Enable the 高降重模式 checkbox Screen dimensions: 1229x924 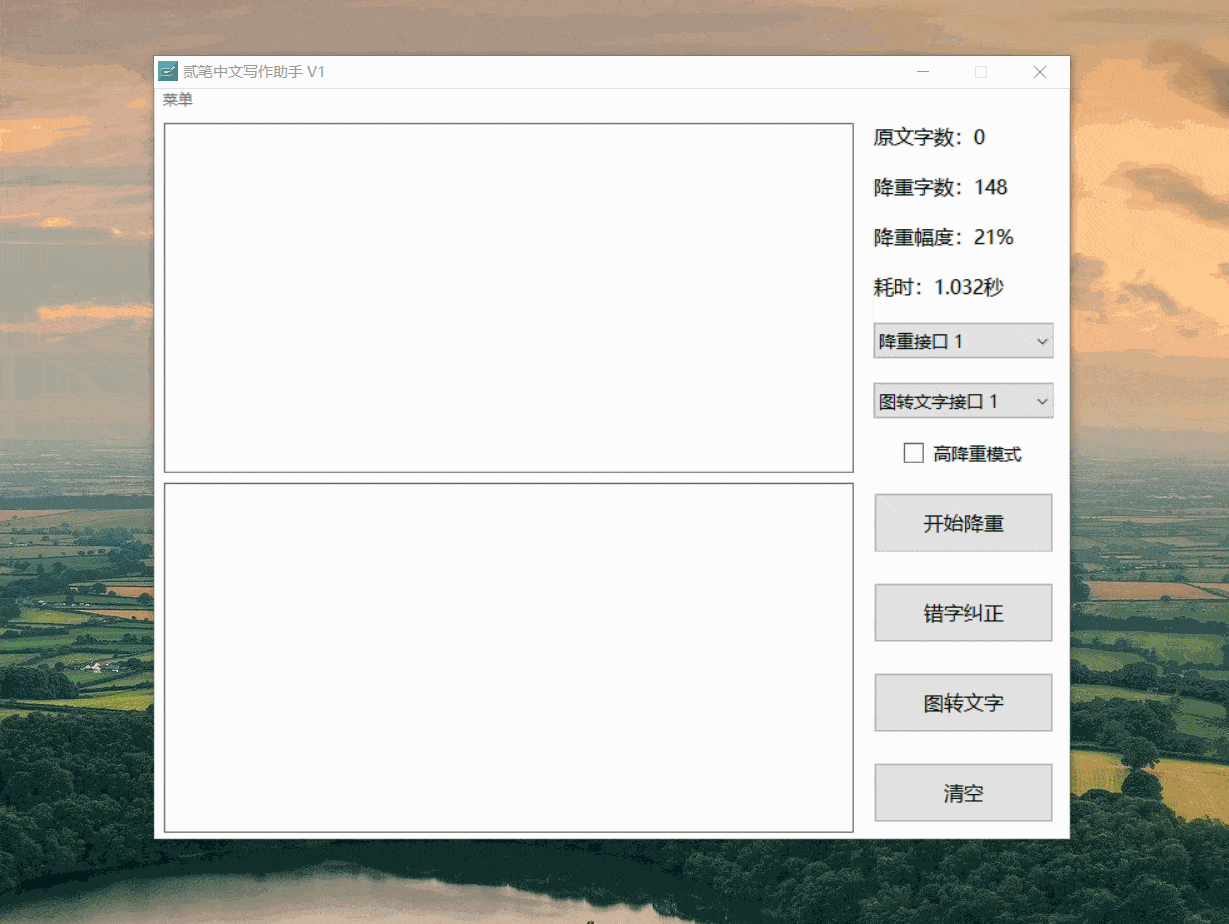coord(913,454)
